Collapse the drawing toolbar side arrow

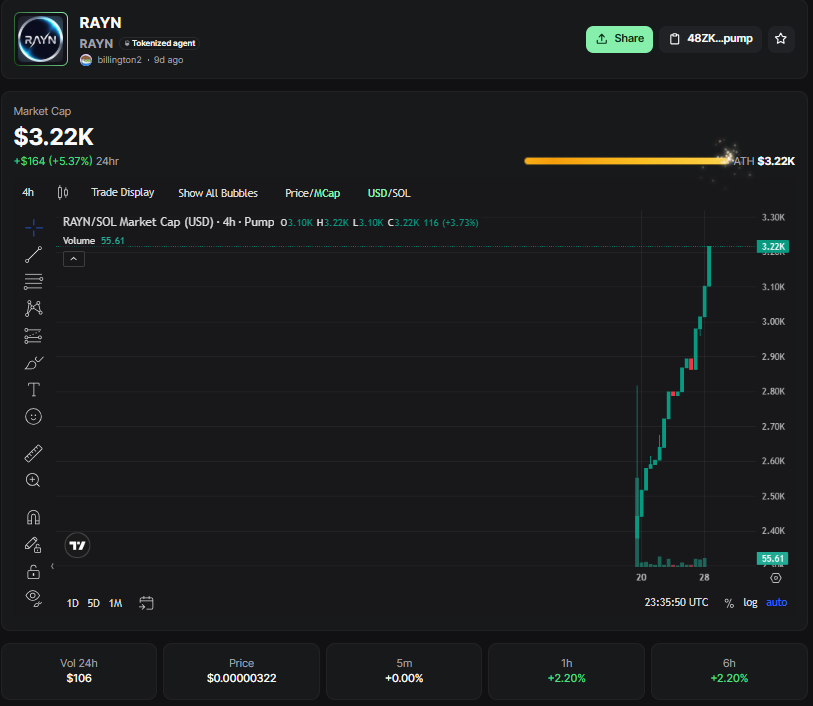[52, 566]
